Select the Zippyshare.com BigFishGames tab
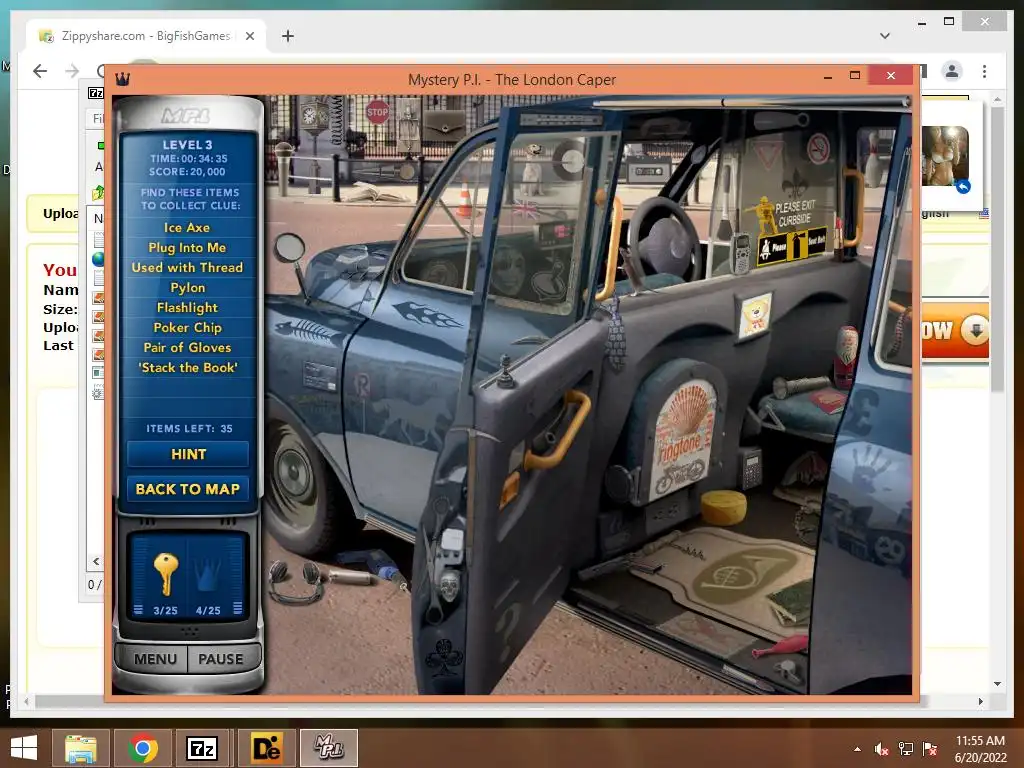 tap(146, 36)
